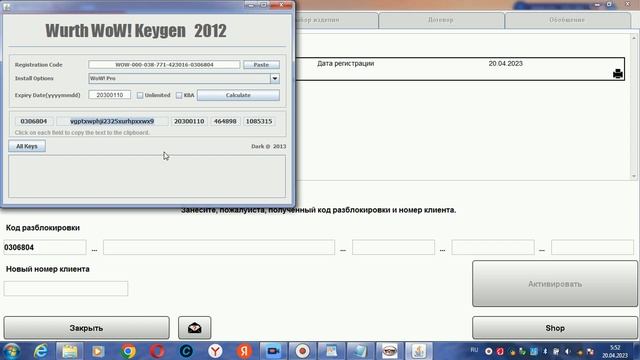Click the Дата регистрации label in the table
This screenshot has height=360, width=640.
click(346, 63)
